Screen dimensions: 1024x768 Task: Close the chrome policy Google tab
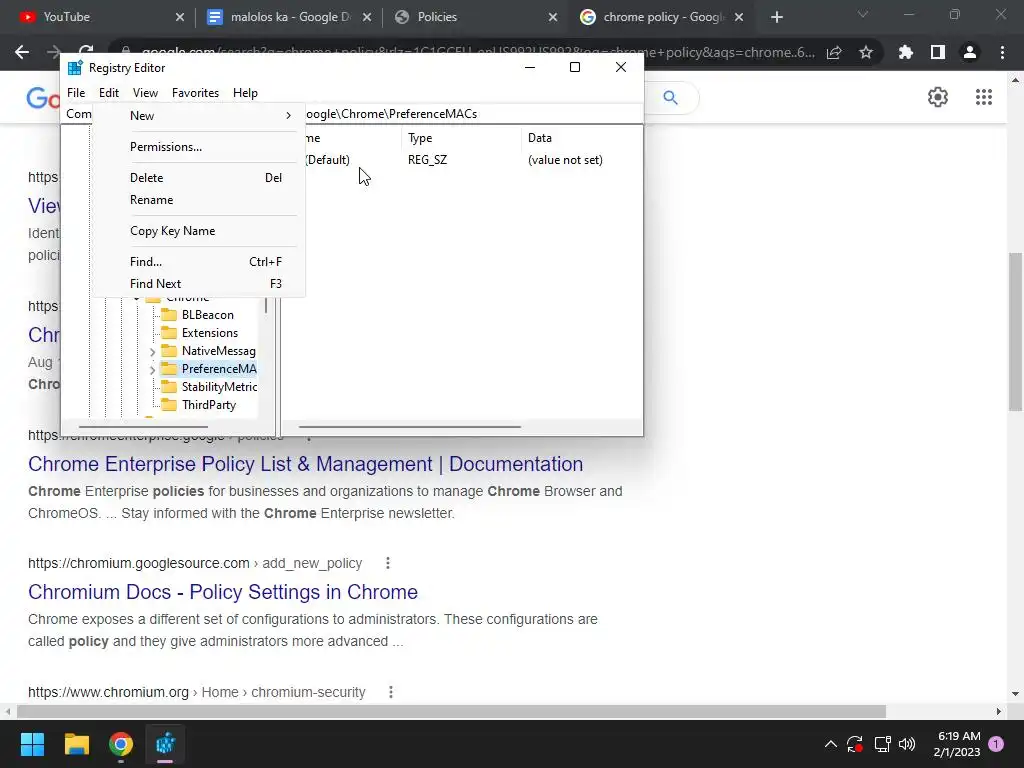(739, 18)
